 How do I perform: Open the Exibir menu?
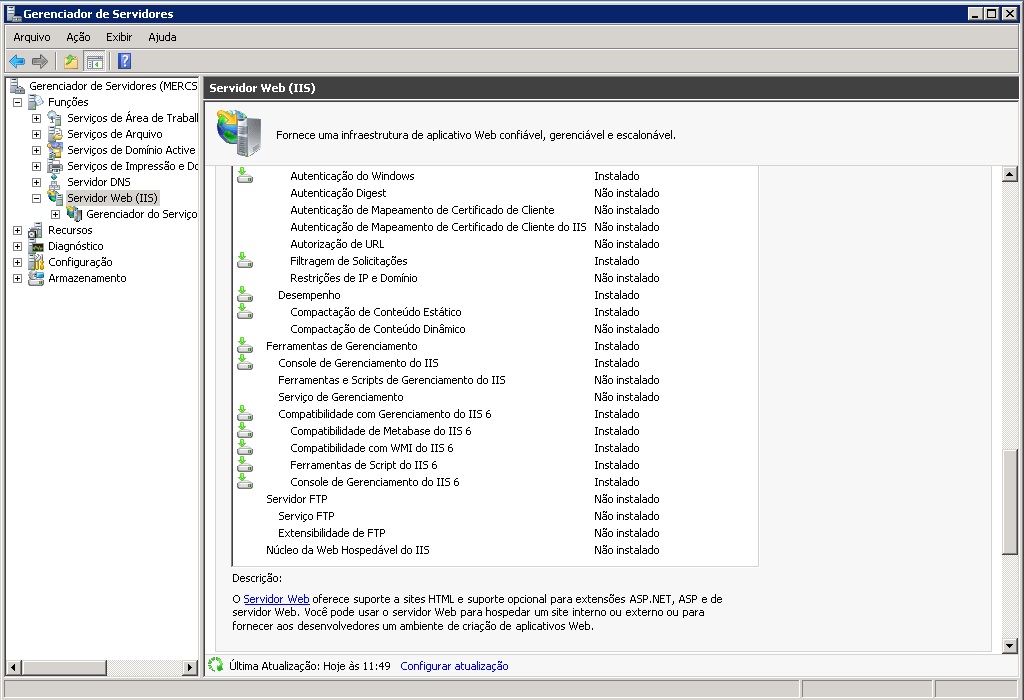click(119, 37)
